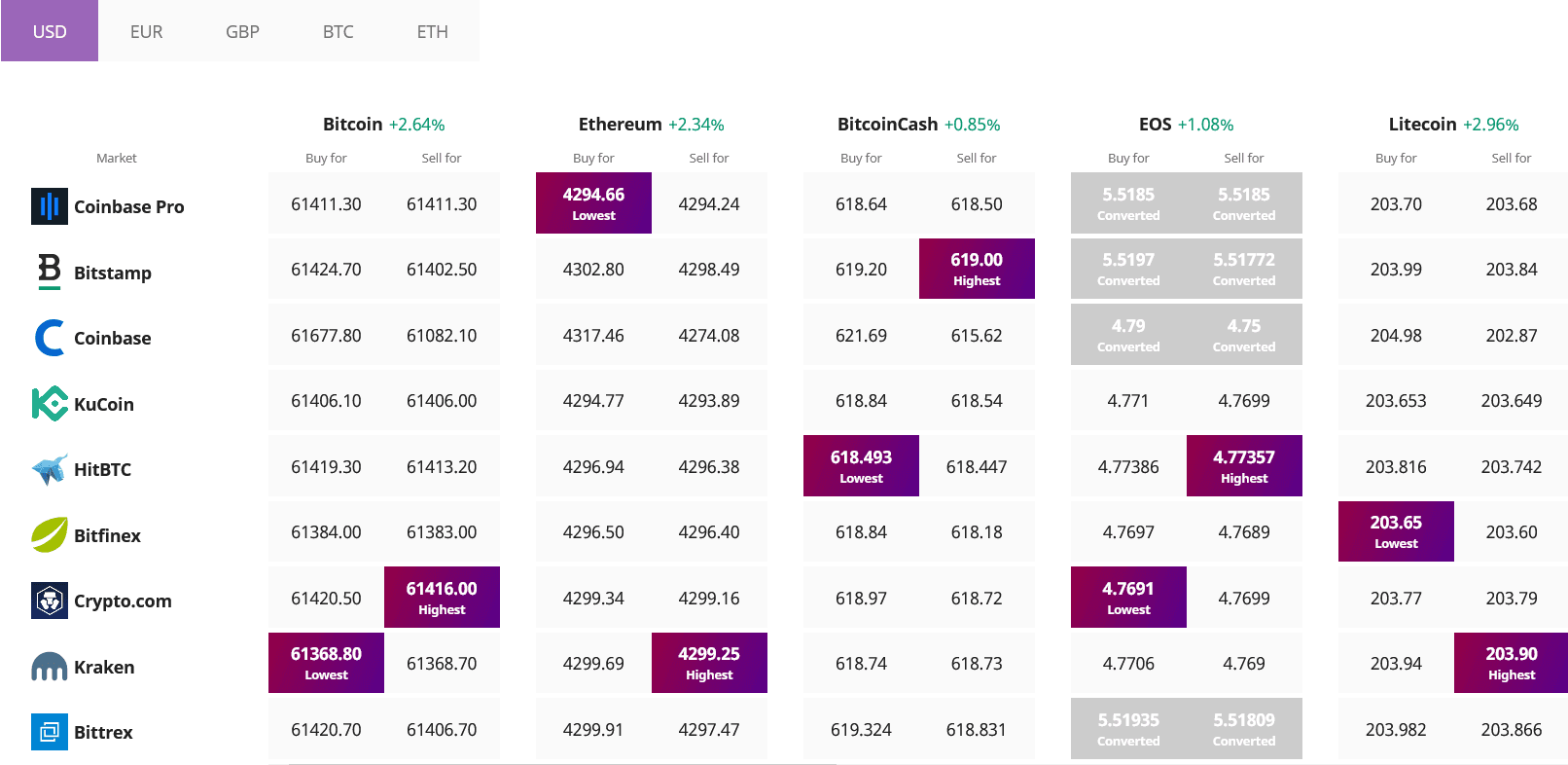This screenshot has height=765, width=1568.
Task: Switch to the USD currency tab
Action: click(x=50, y=31)
